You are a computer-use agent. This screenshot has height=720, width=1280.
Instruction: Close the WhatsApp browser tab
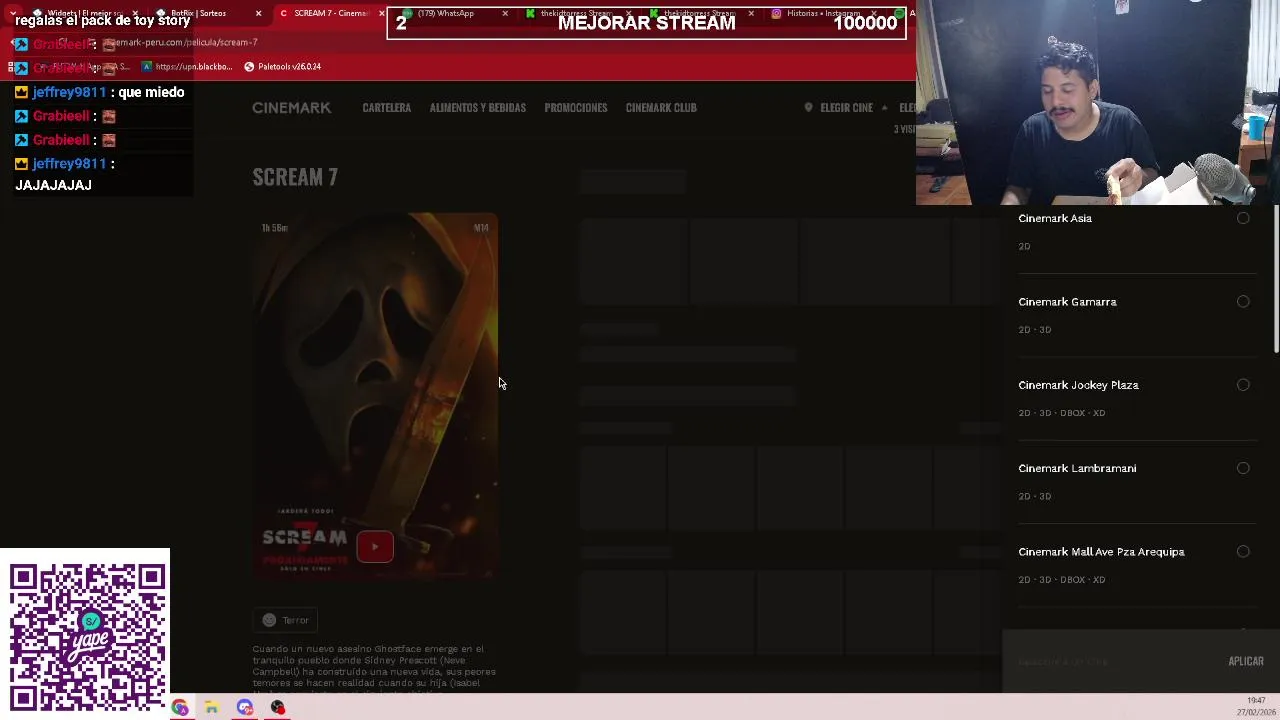click(504, 13)
